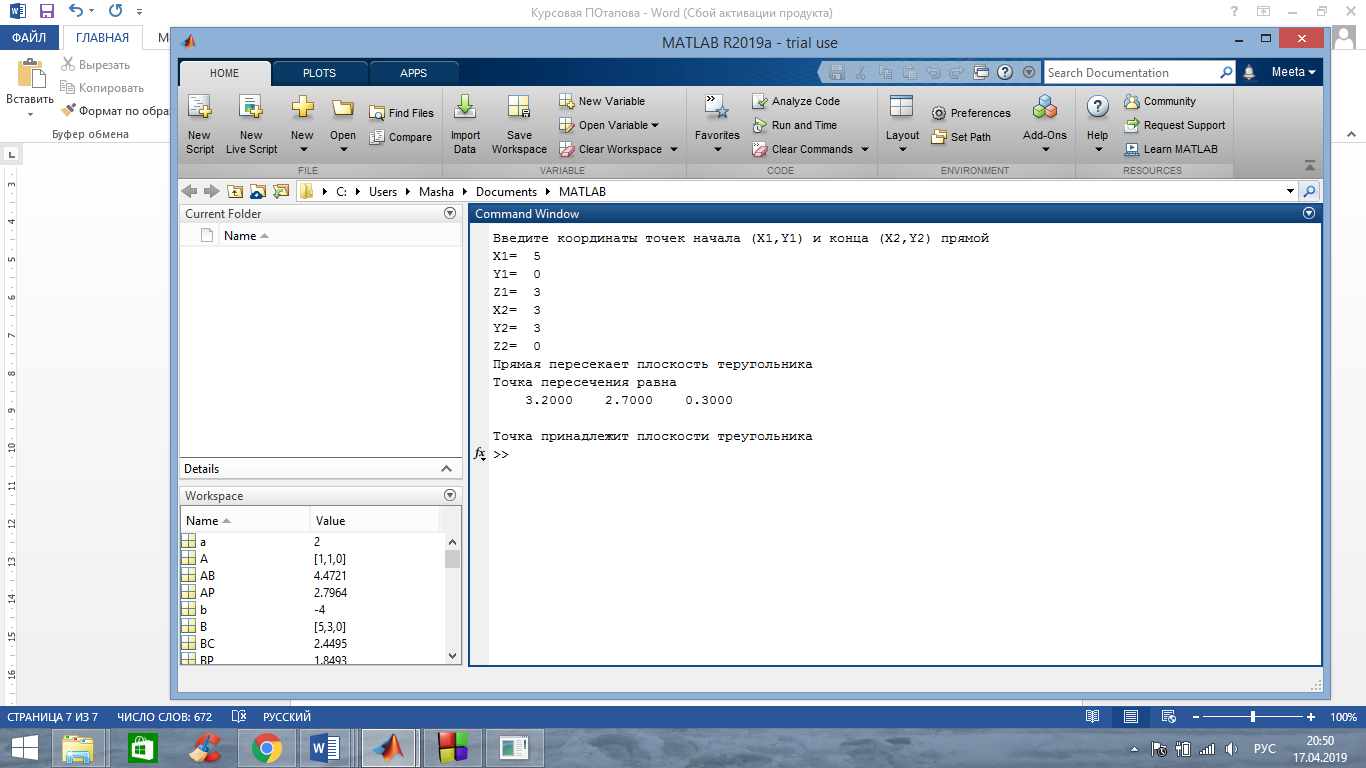Screen dimensions: 1366x768
Task: Open the Current Folder panel actions menu
Action: 450,213
